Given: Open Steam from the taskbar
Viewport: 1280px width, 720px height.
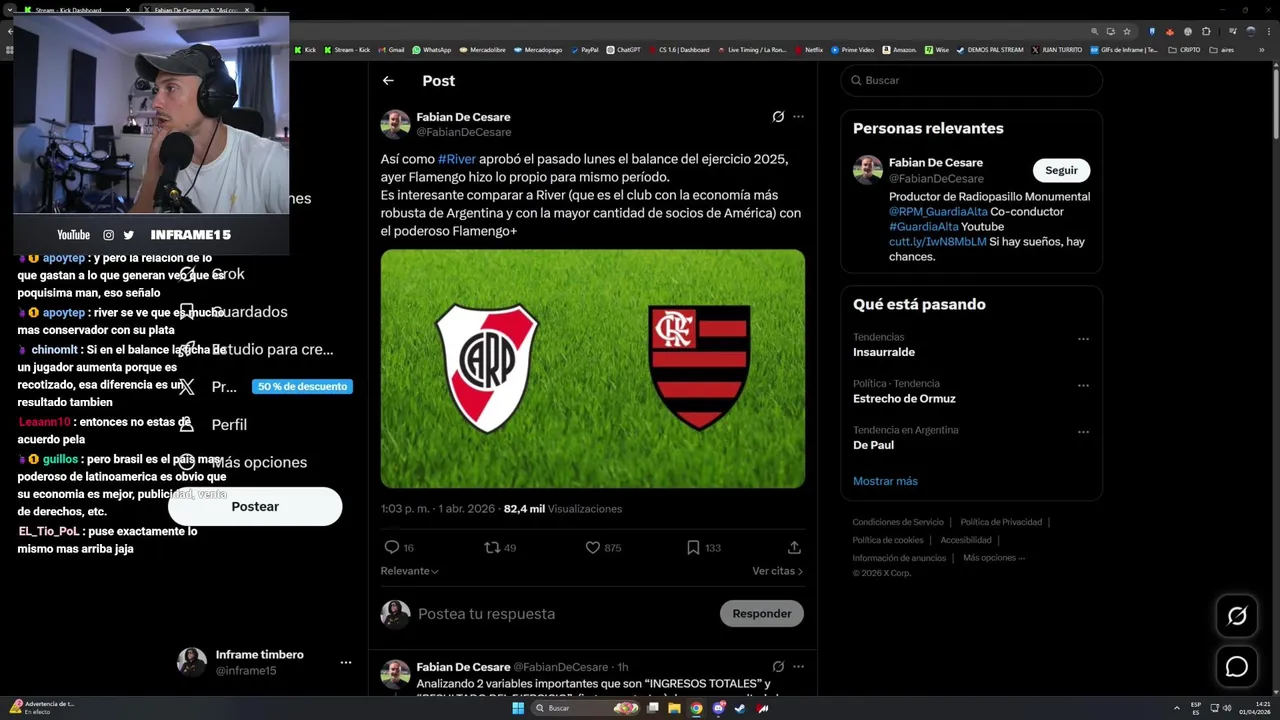Looking at the screenshot, I should 740,708.
